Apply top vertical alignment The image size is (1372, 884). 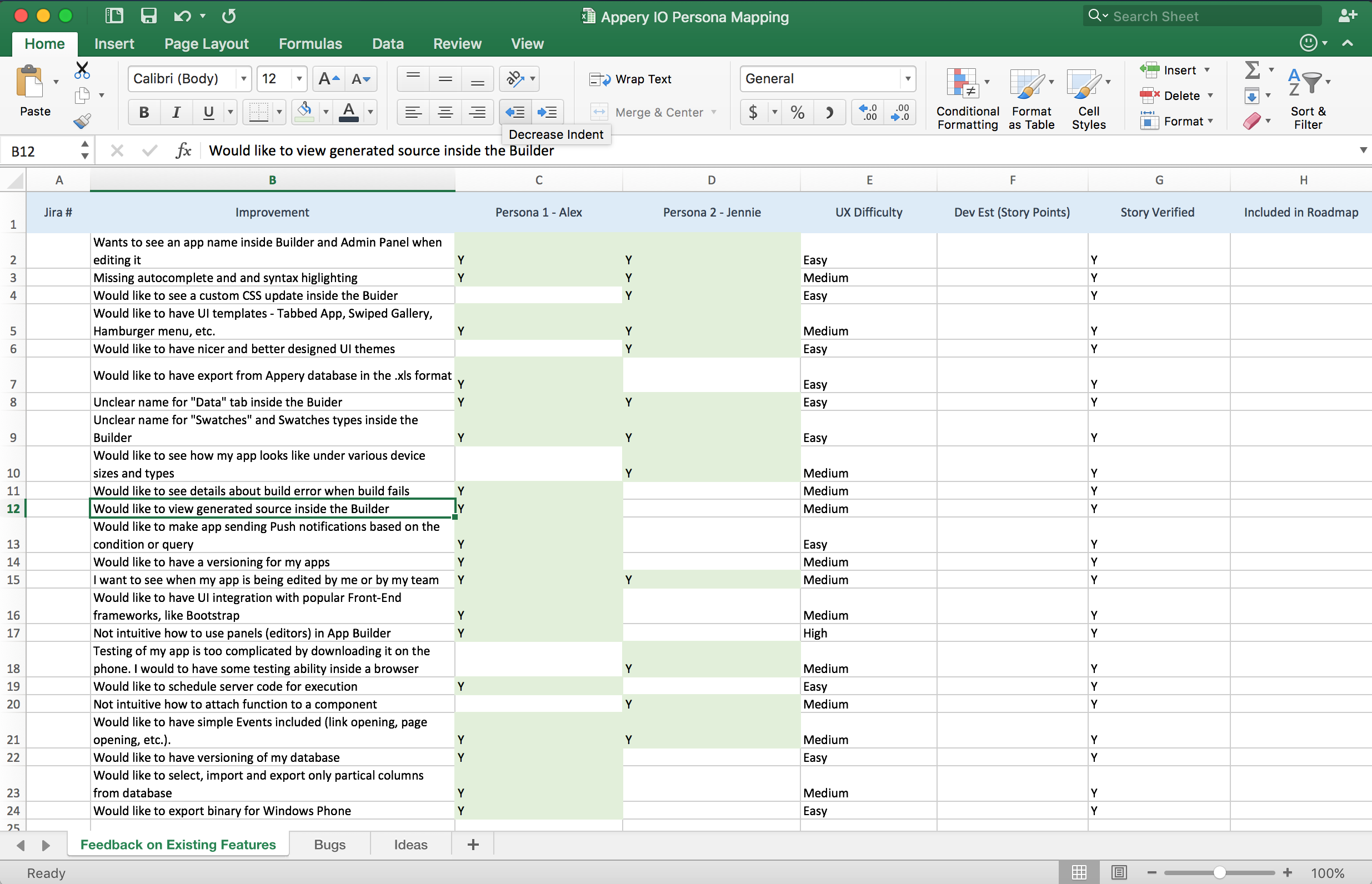tap(413, 79)
